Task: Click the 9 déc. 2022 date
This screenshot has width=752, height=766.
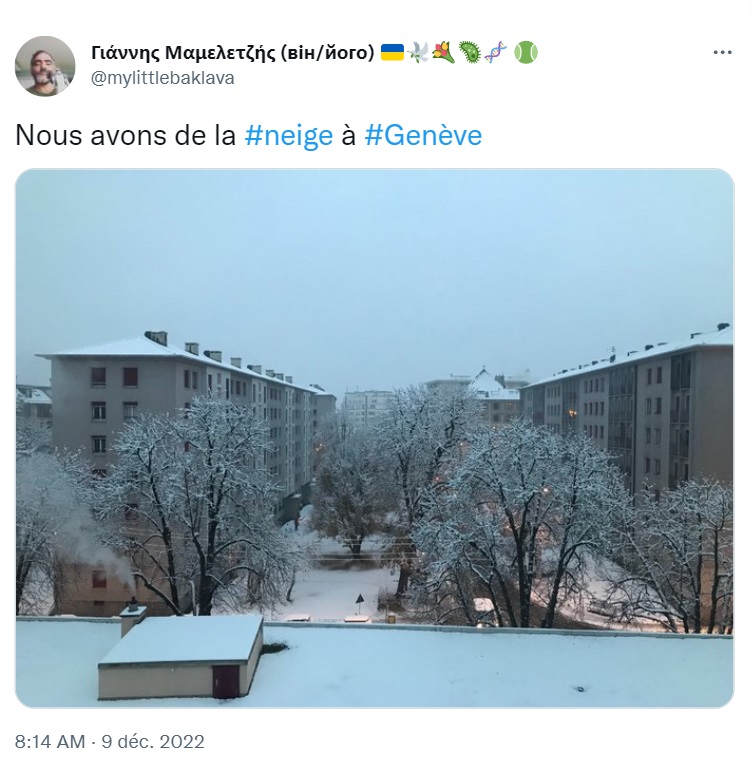Action: coord(153,742)
